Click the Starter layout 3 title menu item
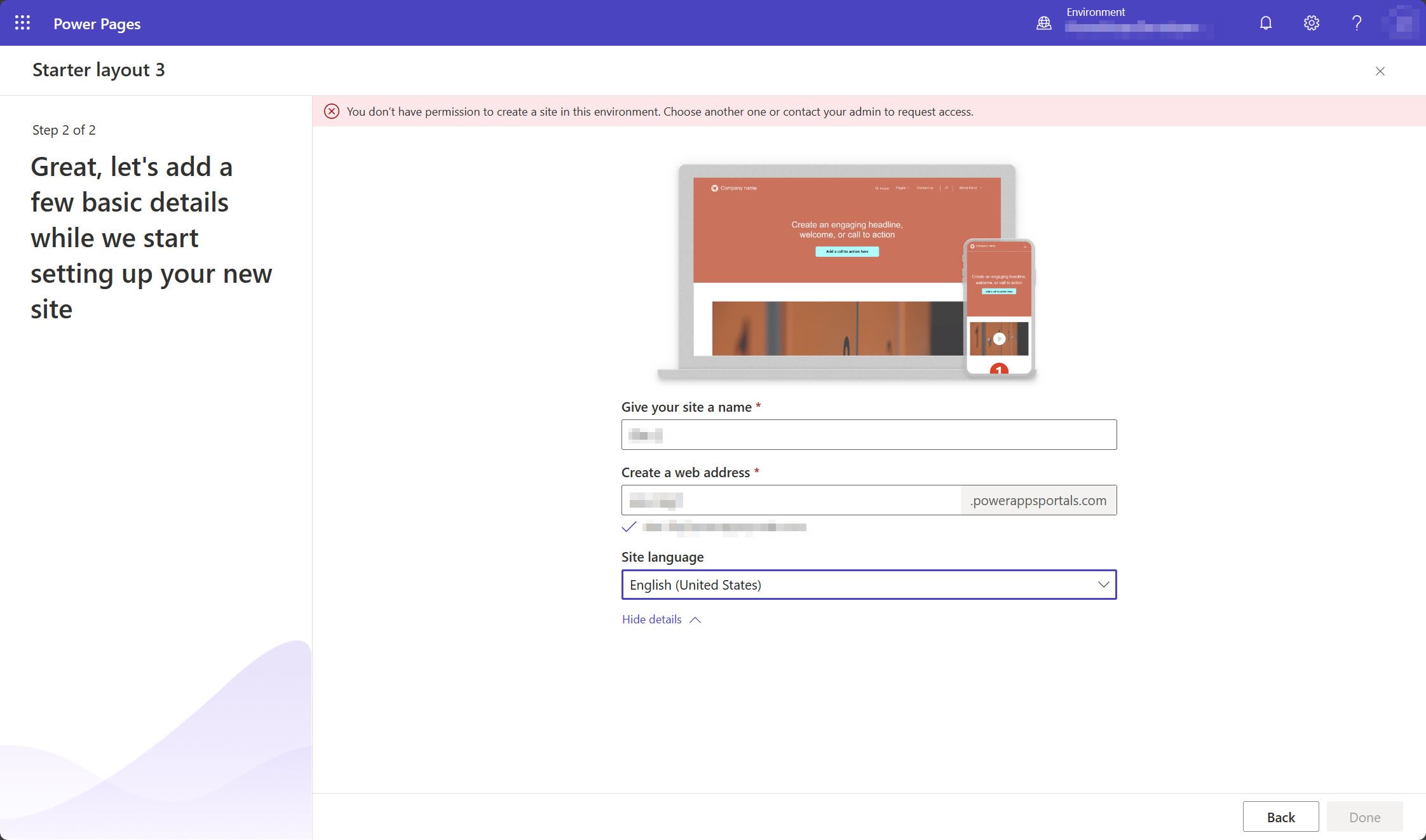The height and width of the screenshot is (840, 1426). click(x=99, y=69)
